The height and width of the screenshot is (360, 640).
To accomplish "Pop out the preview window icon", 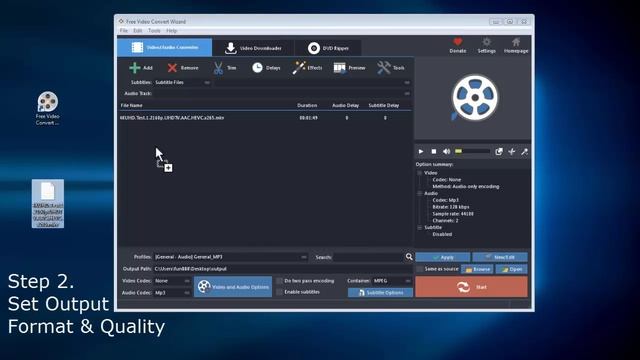I will point(499,151).
